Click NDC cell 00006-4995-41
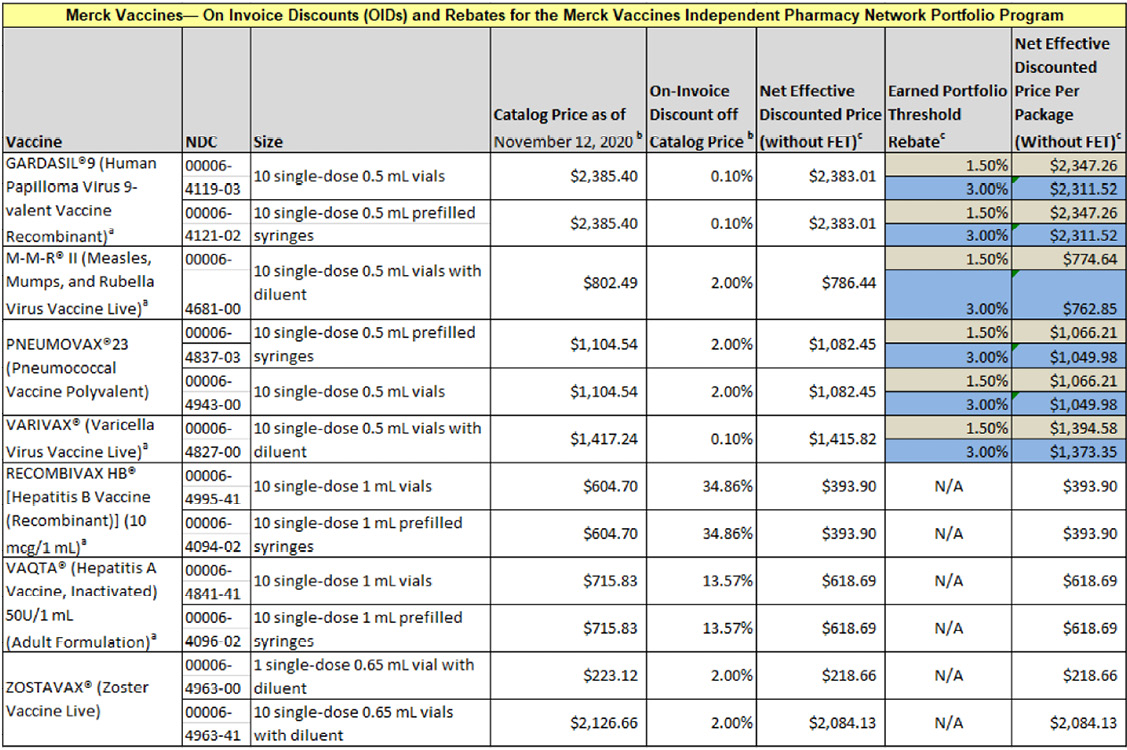The height and width of the screenshot is (750, 1127). (x=216, y=487)
